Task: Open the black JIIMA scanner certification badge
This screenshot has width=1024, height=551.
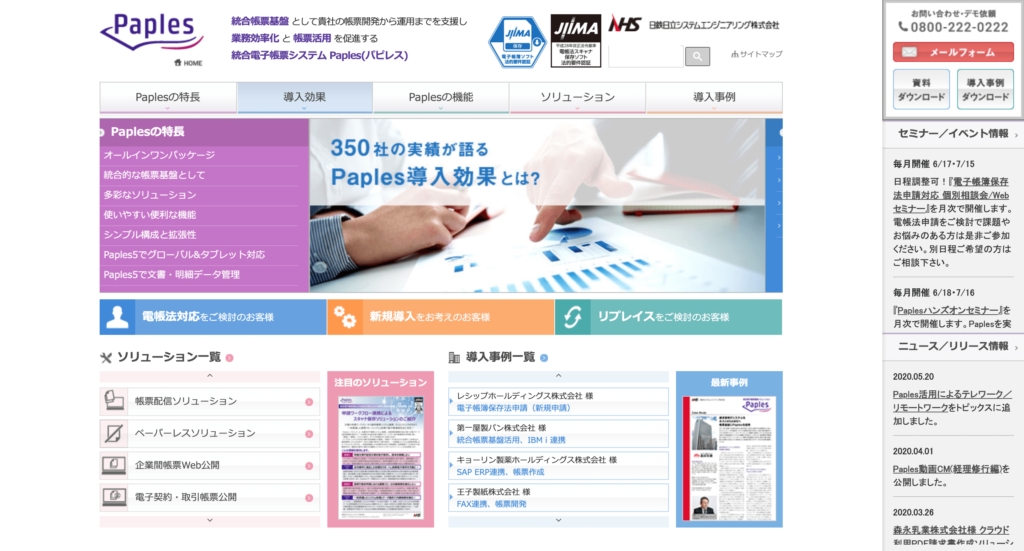Action: (575, 41)
